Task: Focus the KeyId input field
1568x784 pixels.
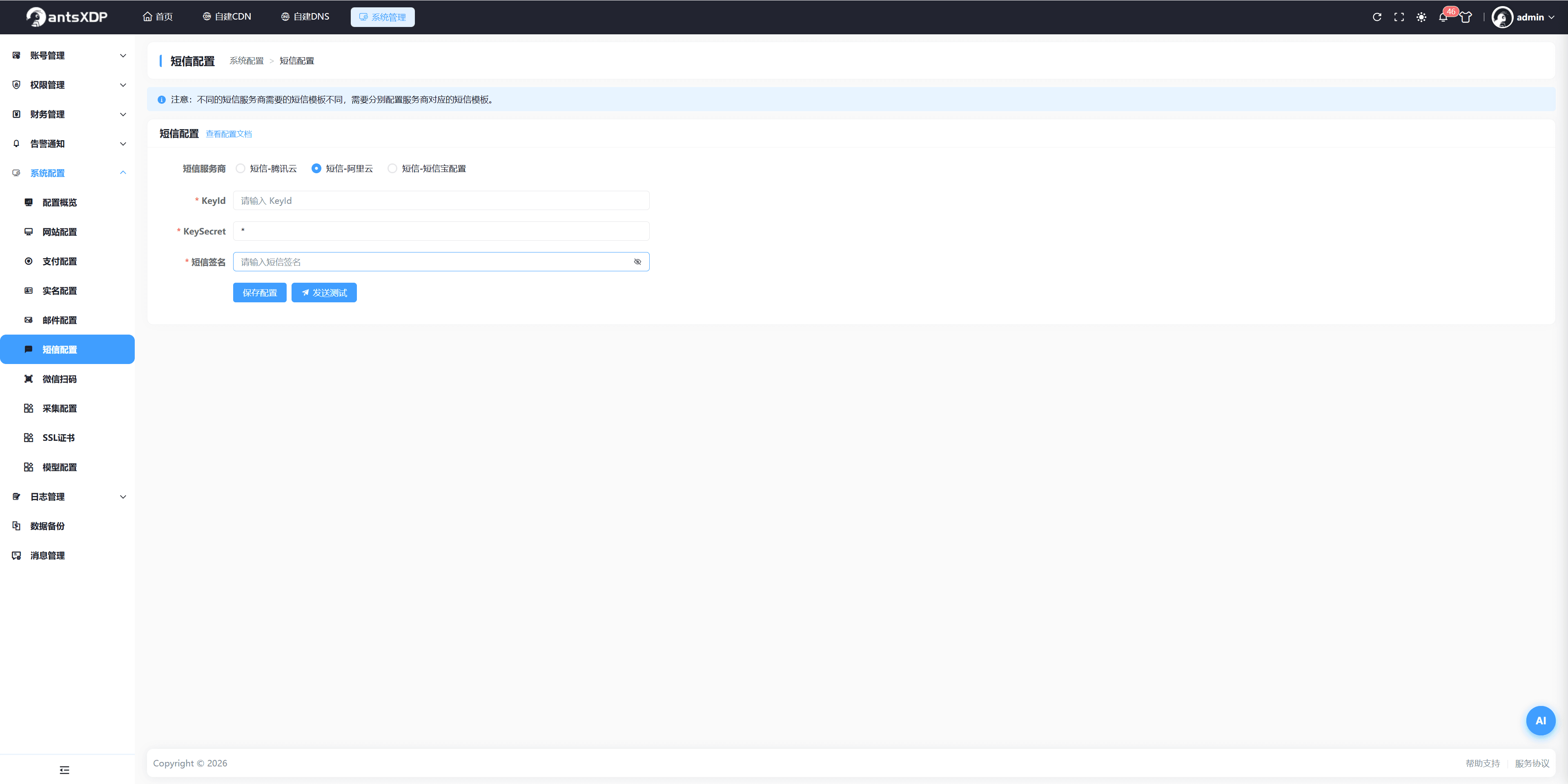Action: point(441,201)
